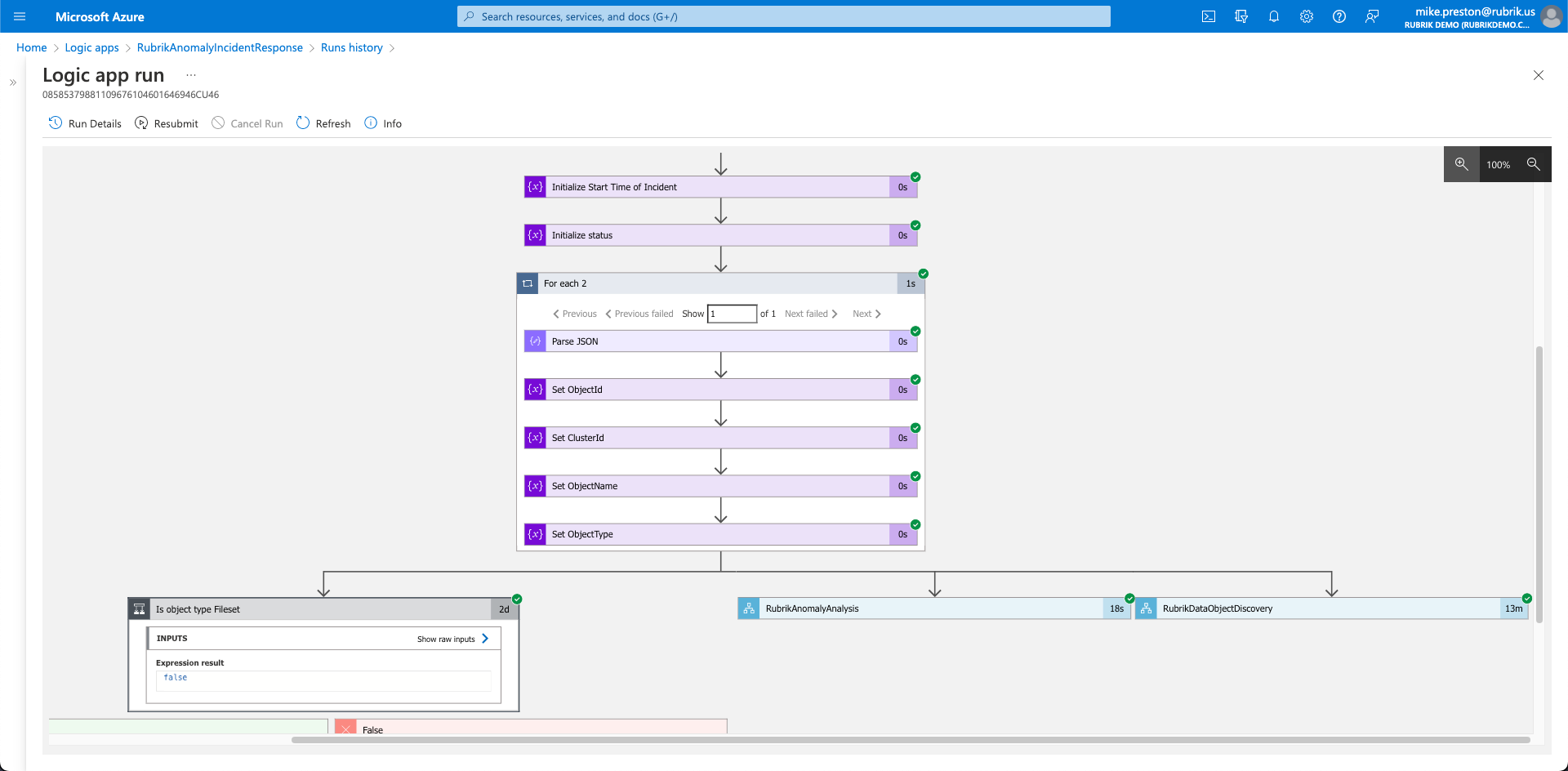Open the Directories and subscriptions filter icon

(1241, 16)
